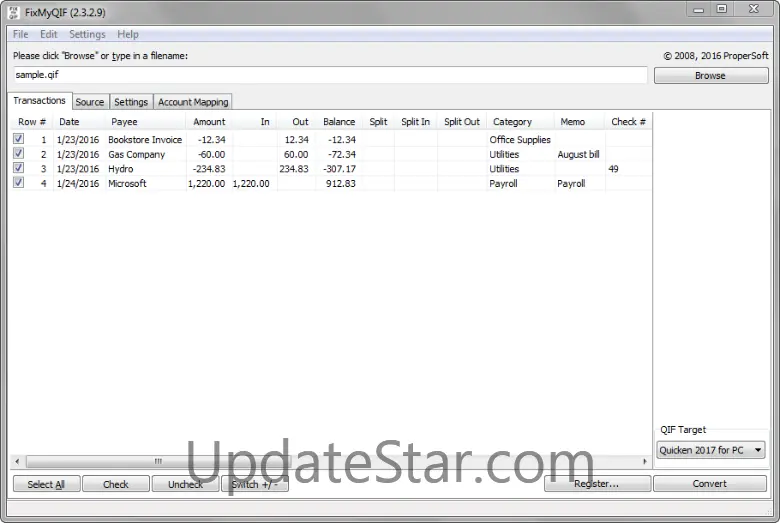Click the 912.83 balance cell
Viewport: 780px width, 523px height.
click(x=340, y=184)
